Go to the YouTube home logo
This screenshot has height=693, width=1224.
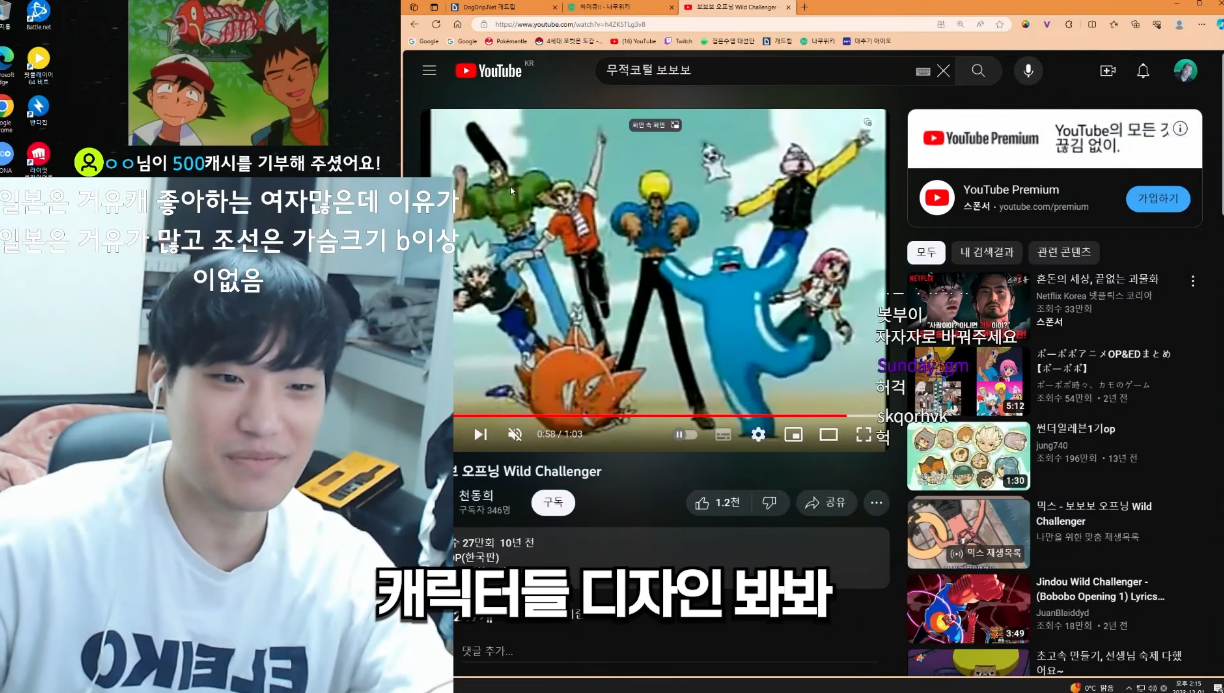(489, 70)
